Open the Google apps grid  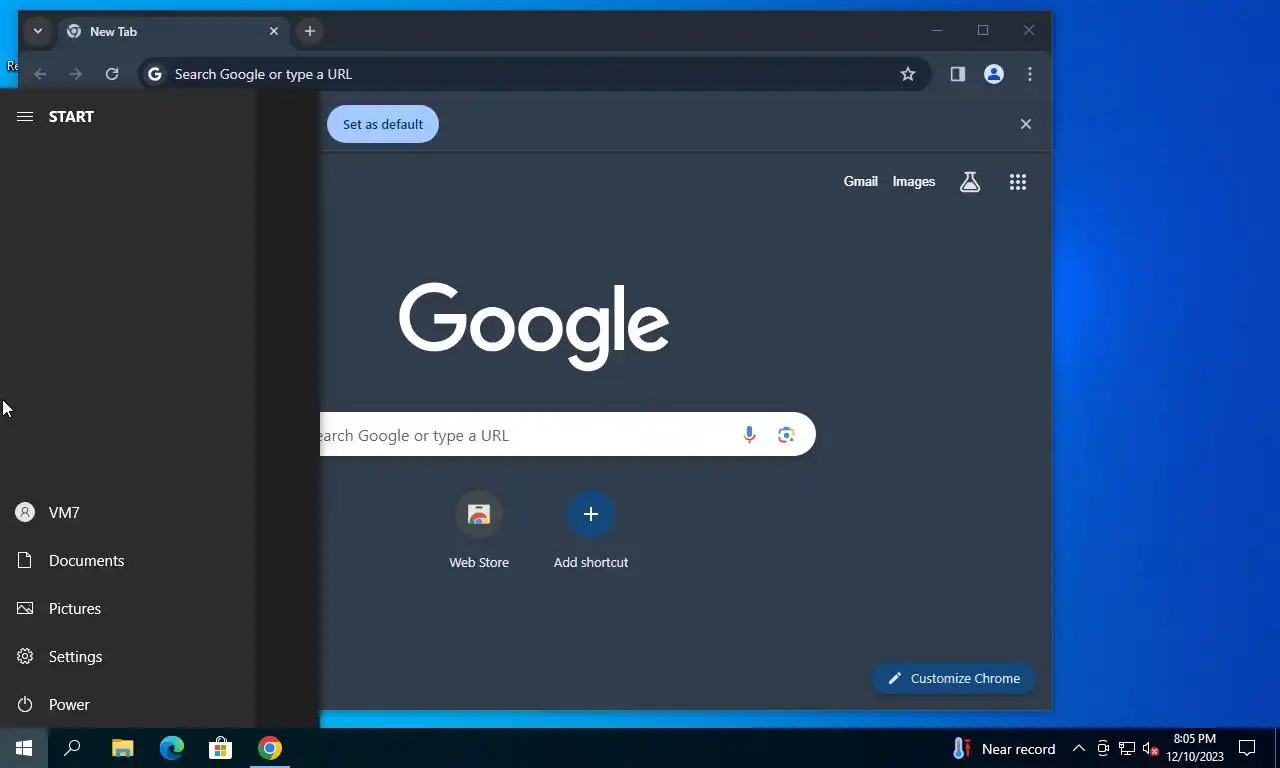point(1018,182)
